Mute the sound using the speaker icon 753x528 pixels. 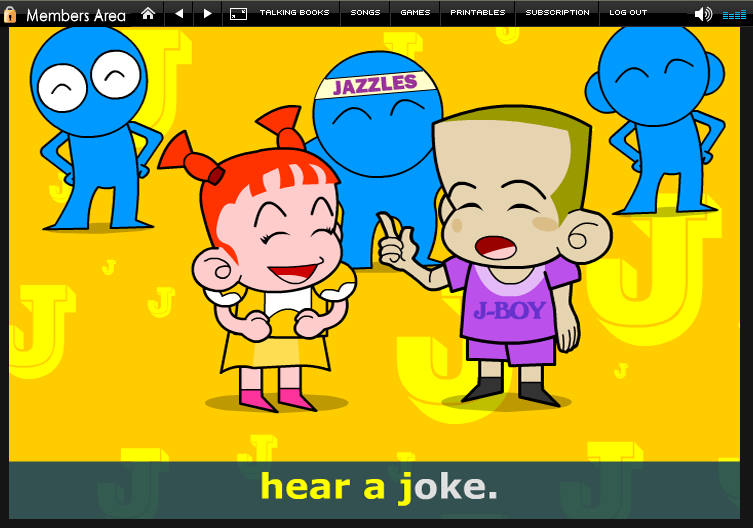point(703,13)
